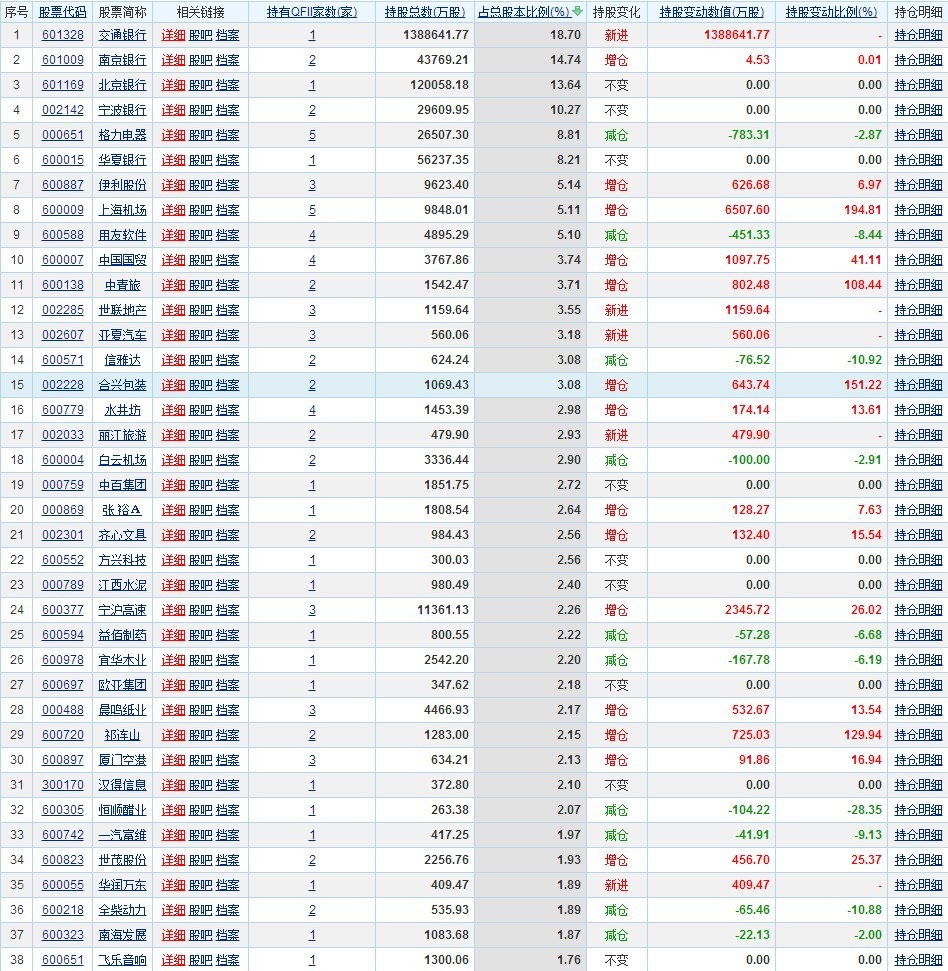This screenshot has height=971, width=948.
Task: Select ratio value 14.74 for 南京银行
Action: coord(565,60)
